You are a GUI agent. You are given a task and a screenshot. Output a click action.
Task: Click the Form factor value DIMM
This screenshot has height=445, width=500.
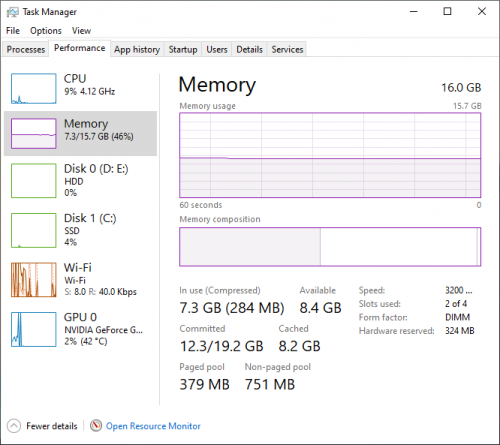[458, 317]
